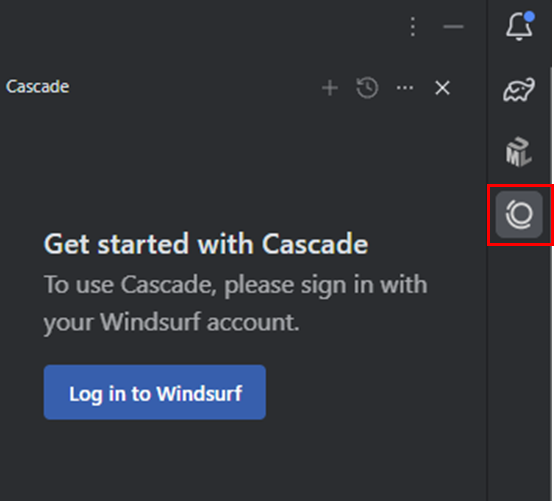Viewport: 554px width, 501px height.
Task: Click the Log in to Windsurf button
Action: tap(155, 392)
